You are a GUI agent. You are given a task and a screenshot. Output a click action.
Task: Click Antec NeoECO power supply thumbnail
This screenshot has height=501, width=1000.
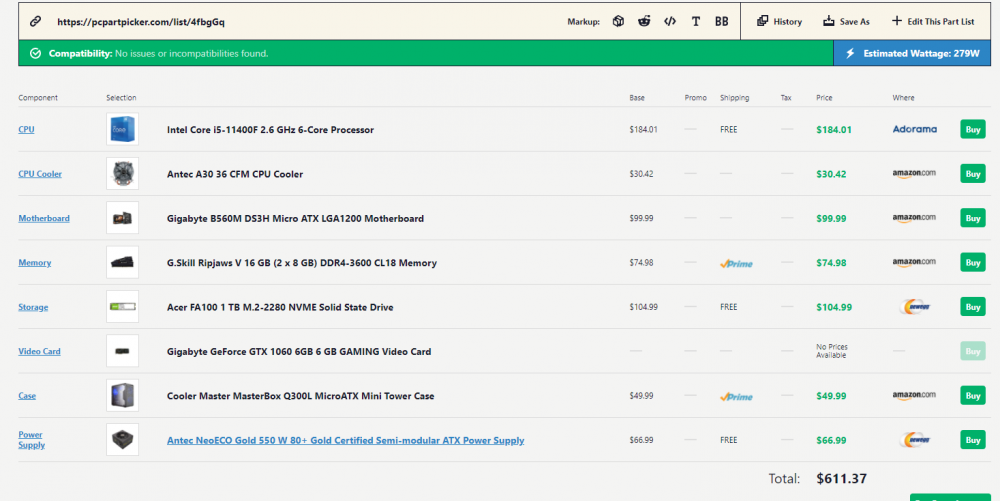[x=122, y=440]
